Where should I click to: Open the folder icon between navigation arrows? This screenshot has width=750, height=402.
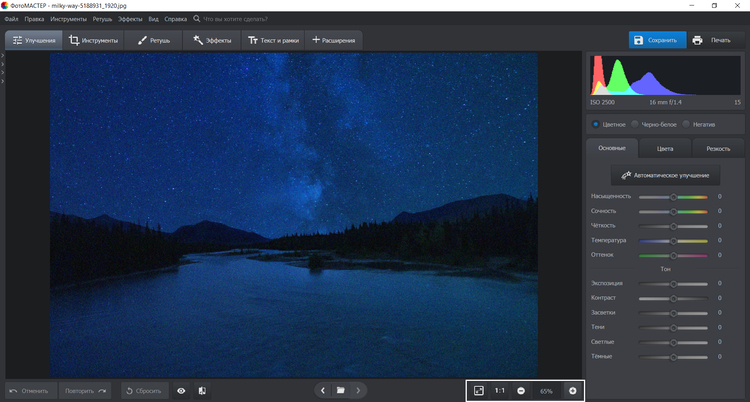click(340, 390)
